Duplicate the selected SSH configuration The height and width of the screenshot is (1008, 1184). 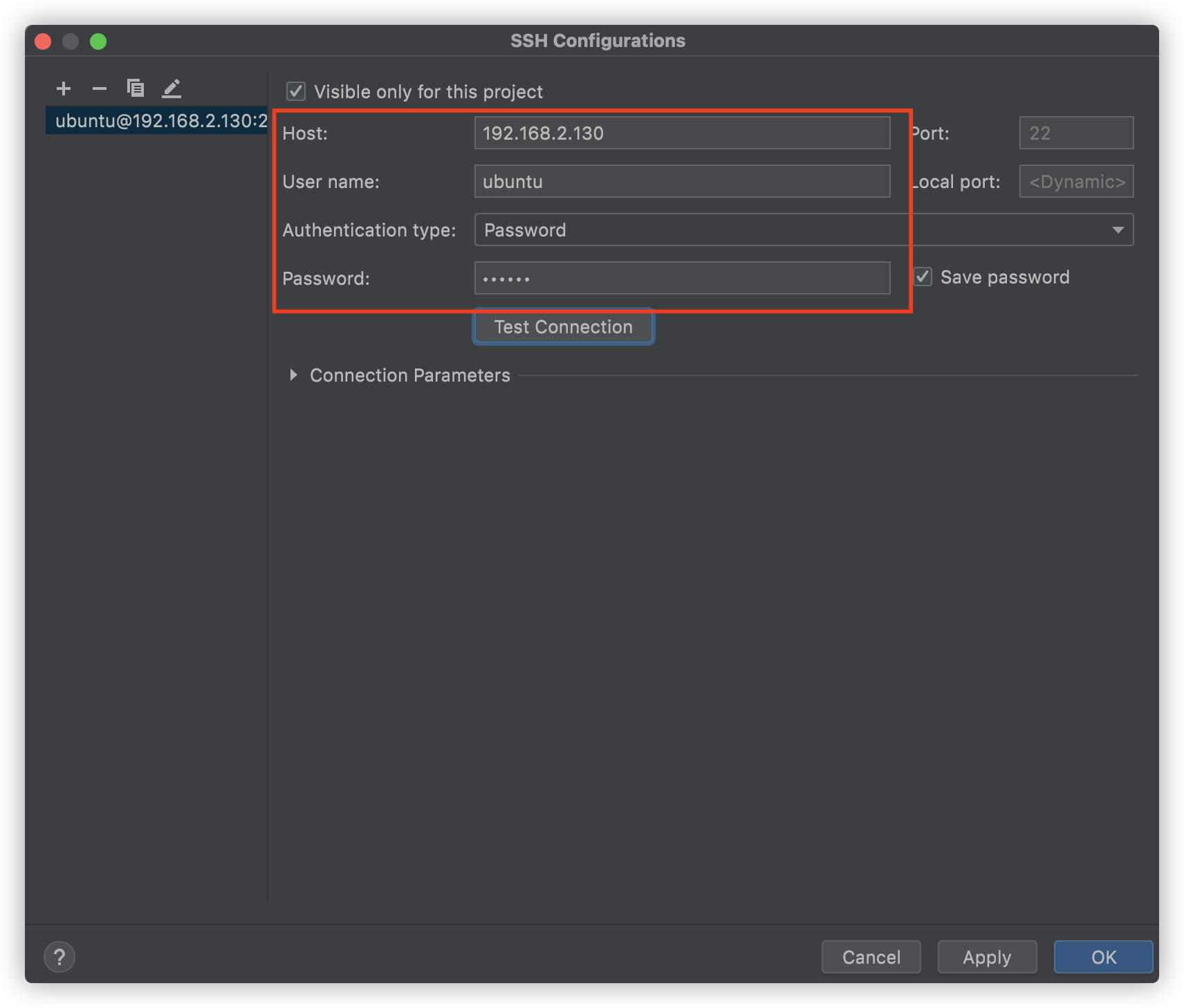(136, 88)
